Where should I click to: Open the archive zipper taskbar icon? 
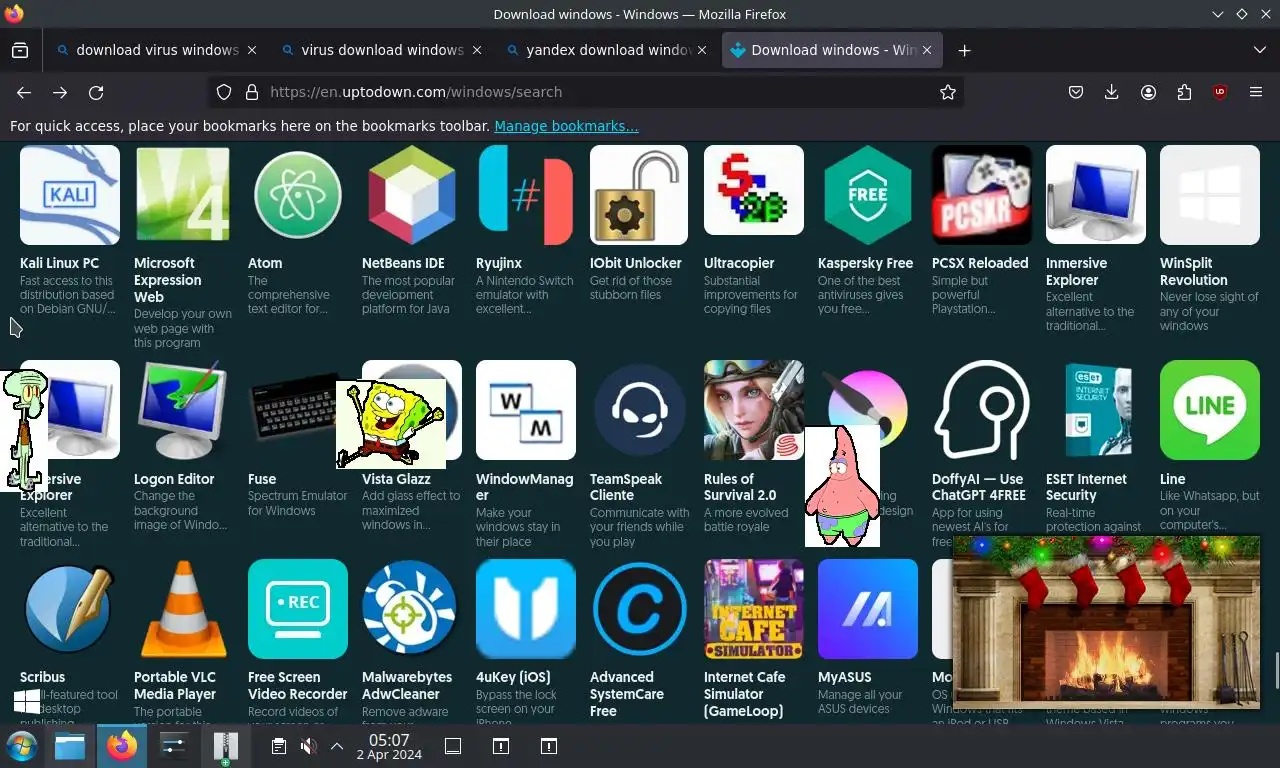tap(226, 746)
